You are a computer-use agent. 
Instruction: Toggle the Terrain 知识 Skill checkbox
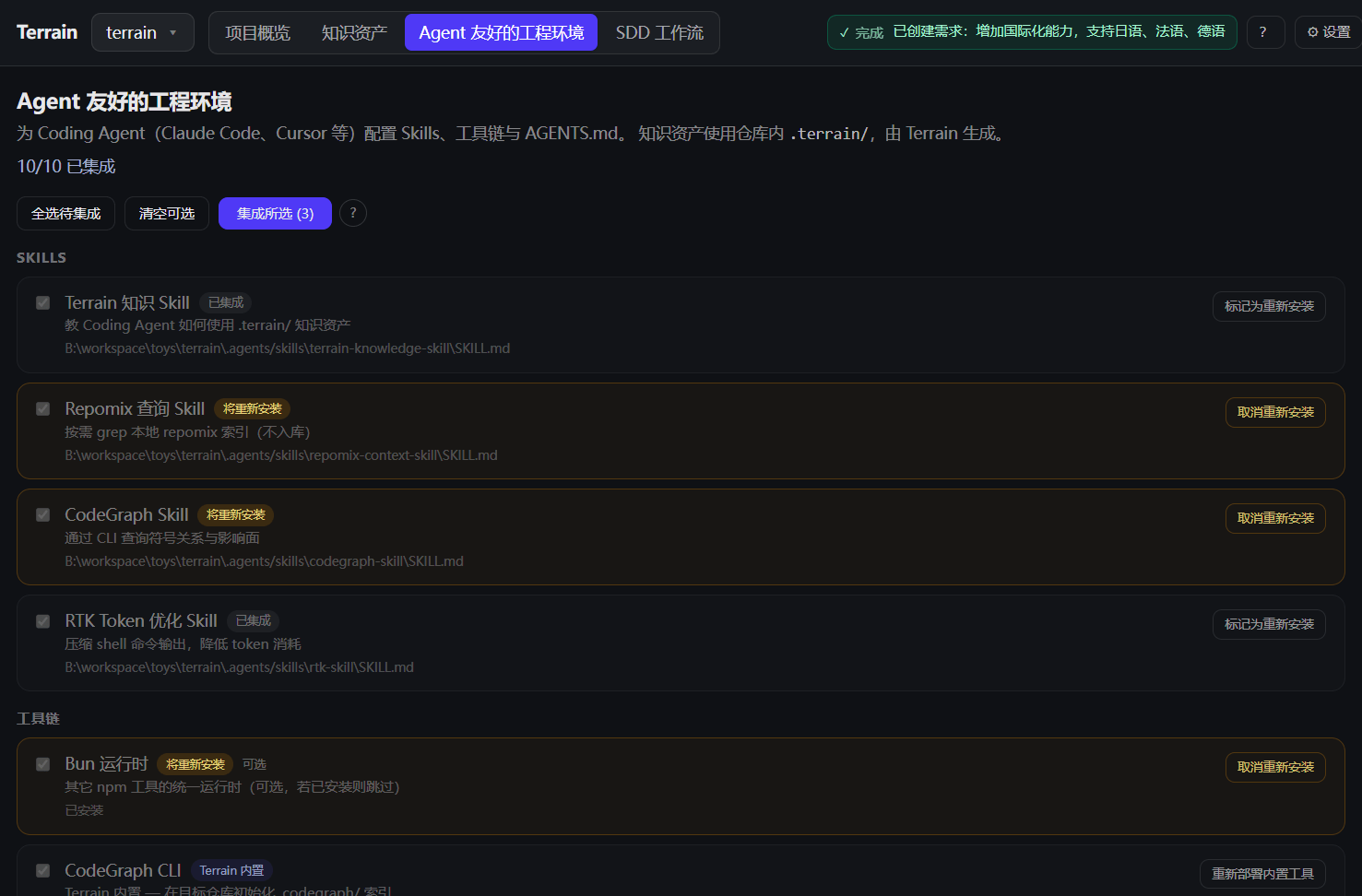point(42,302)
